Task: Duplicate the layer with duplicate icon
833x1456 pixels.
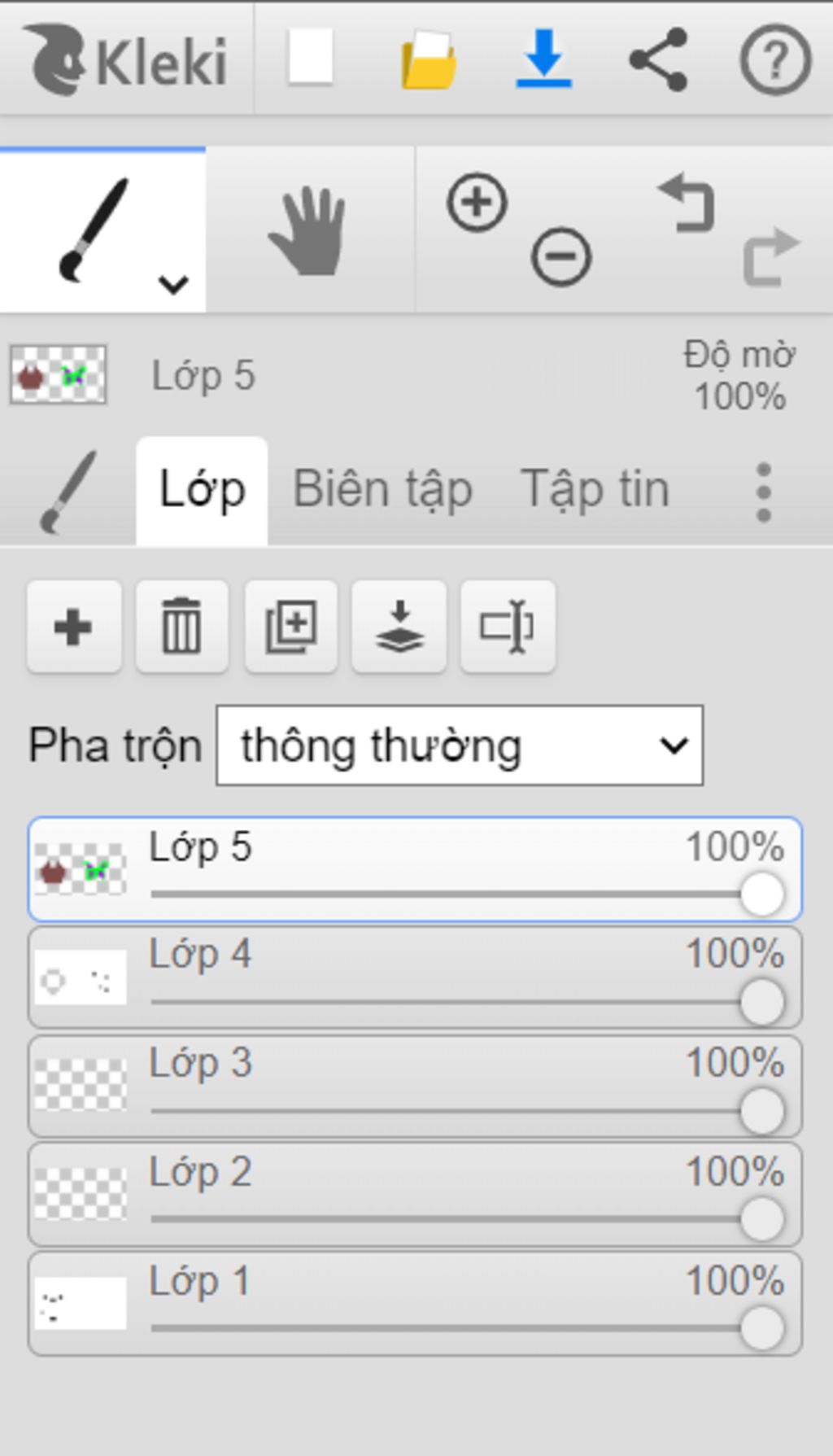Action: point(291,627)
